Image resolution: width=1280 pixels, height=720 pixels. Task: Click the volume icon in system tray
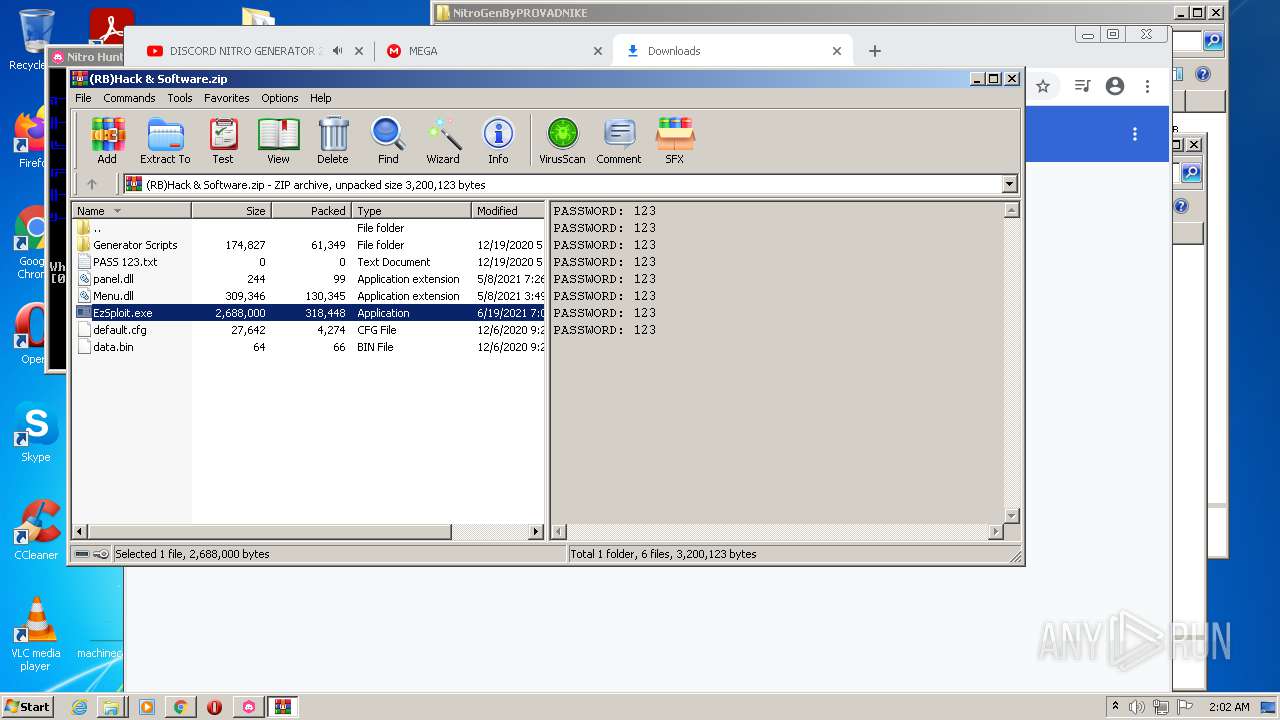1137,707
